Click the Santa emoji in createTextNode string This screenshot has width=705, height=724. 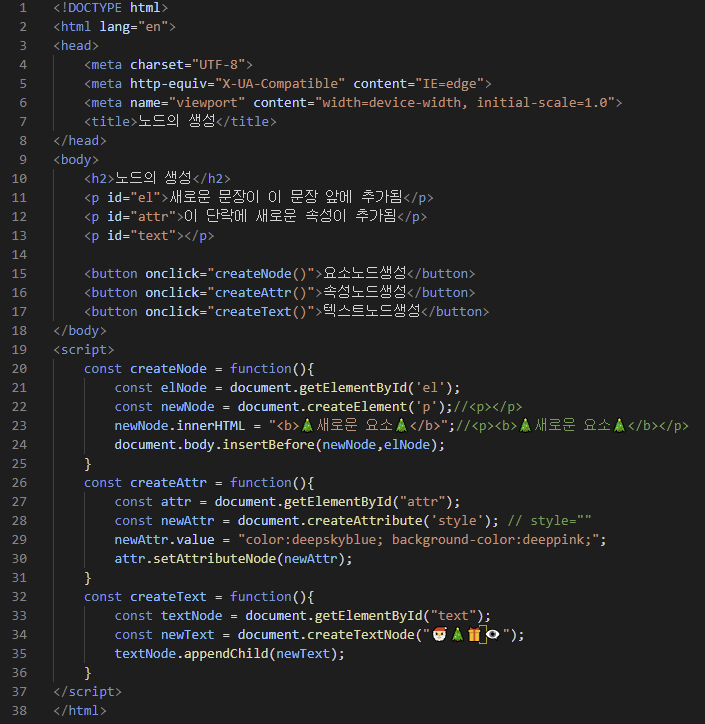tap(440, 634)
